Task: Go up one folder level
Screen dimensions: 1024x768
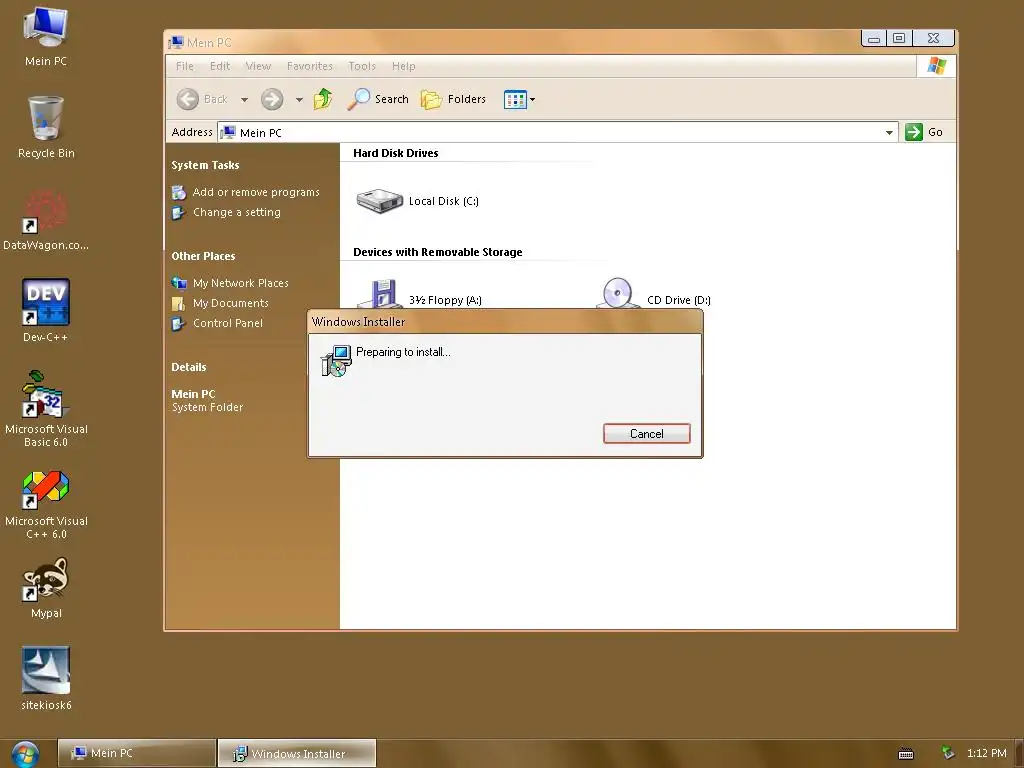Action: point(323,99)
